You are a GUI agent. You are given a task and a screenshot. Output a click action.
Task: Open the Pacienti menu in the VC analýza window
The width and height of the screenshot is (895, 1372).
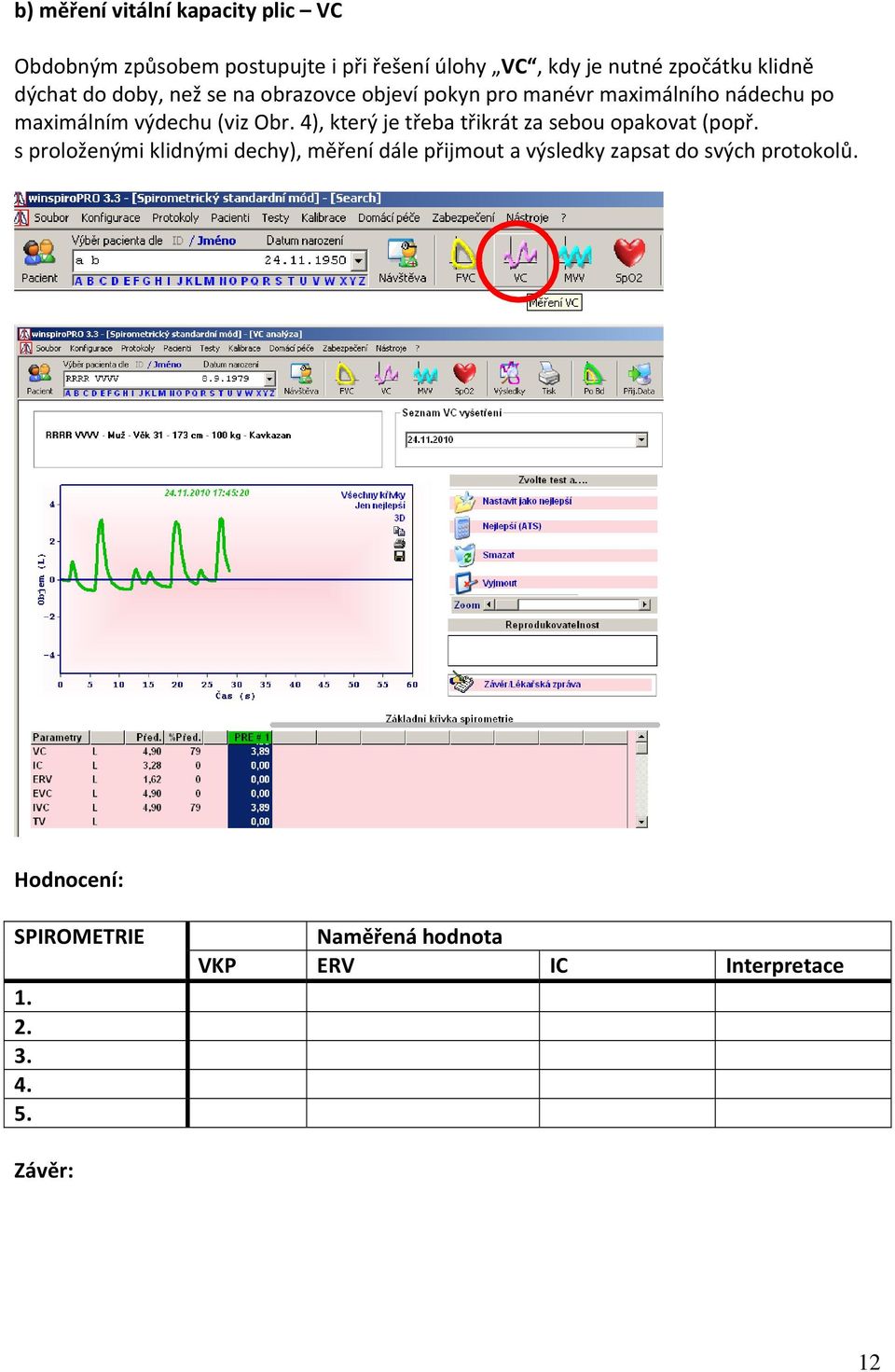[177, 349]
